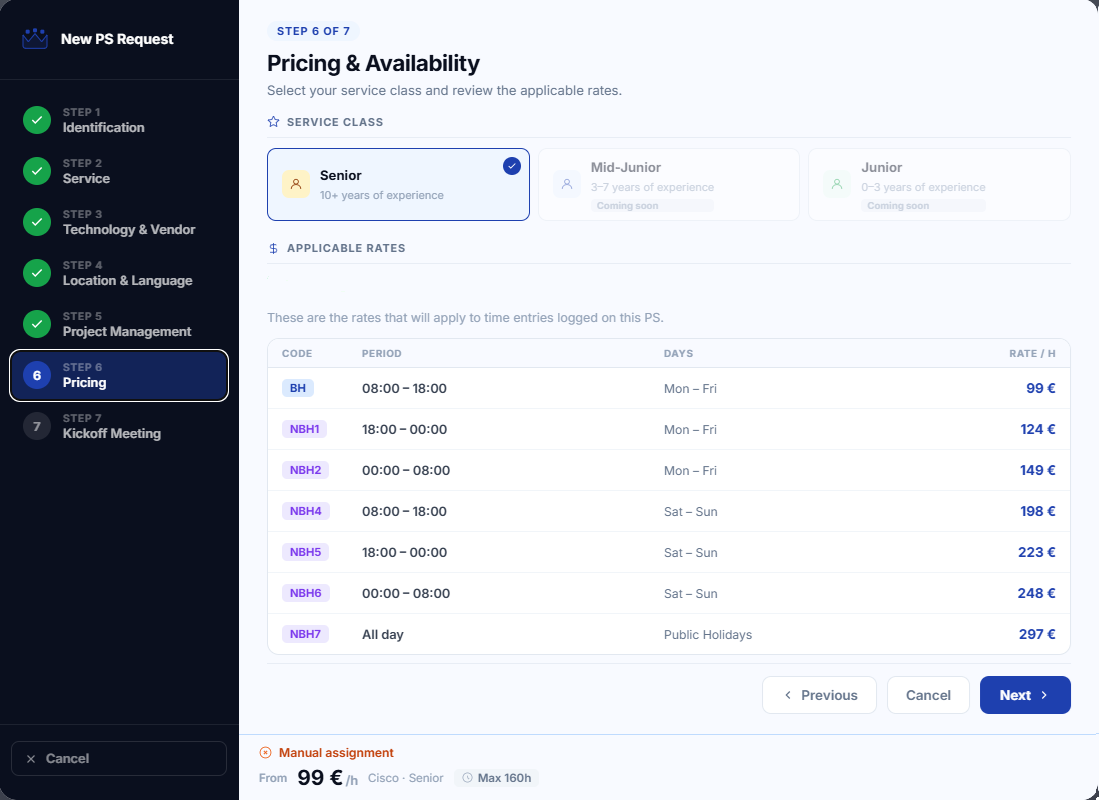Image resolution: width=1099 pixels, height=800 pixels.
Task: Select the Senior service class card
Action: (398, 184)
